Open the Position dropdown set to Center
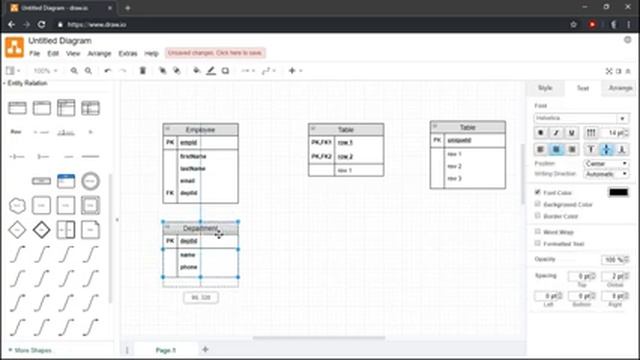The width and height of the screenshot is (640, 360). tap(606, 164)
